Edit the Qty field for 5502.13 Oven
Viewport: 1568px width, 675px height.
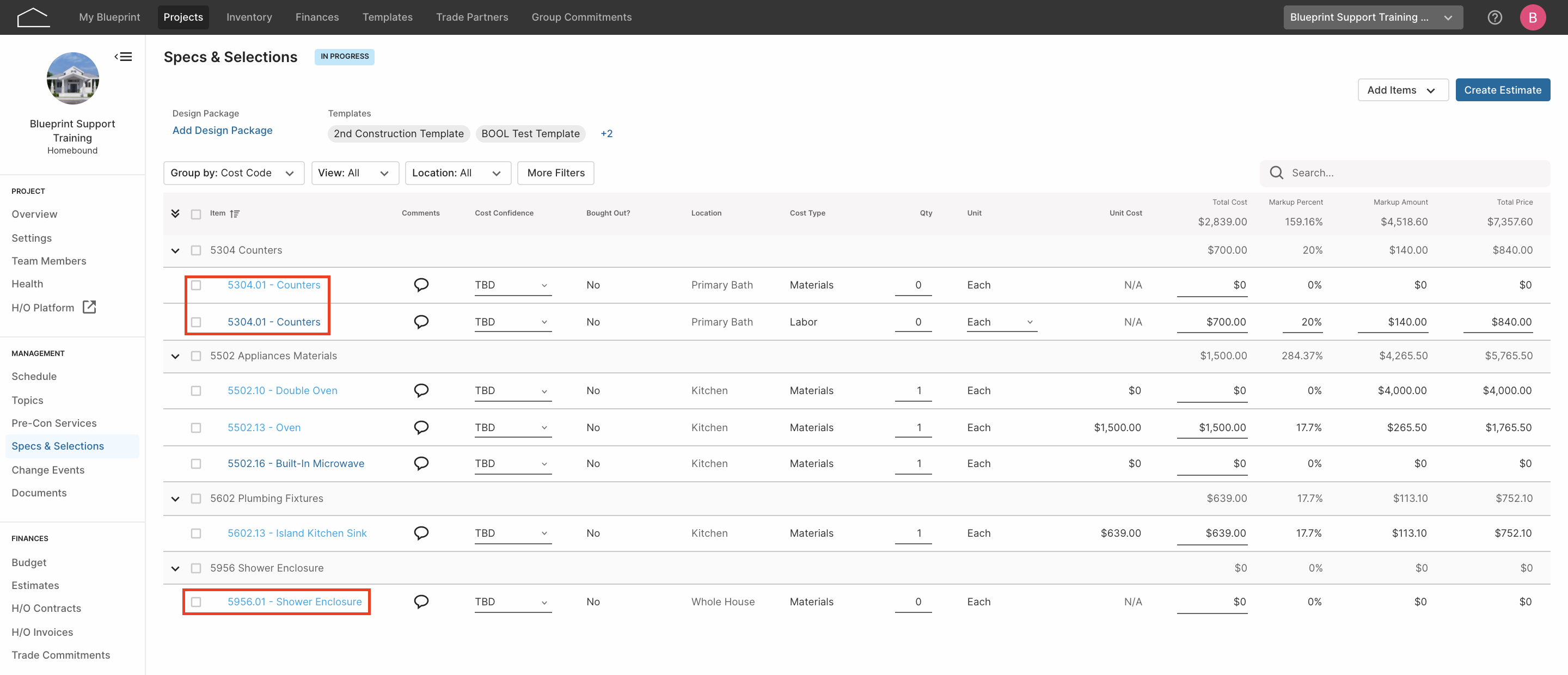pos(913,427)
